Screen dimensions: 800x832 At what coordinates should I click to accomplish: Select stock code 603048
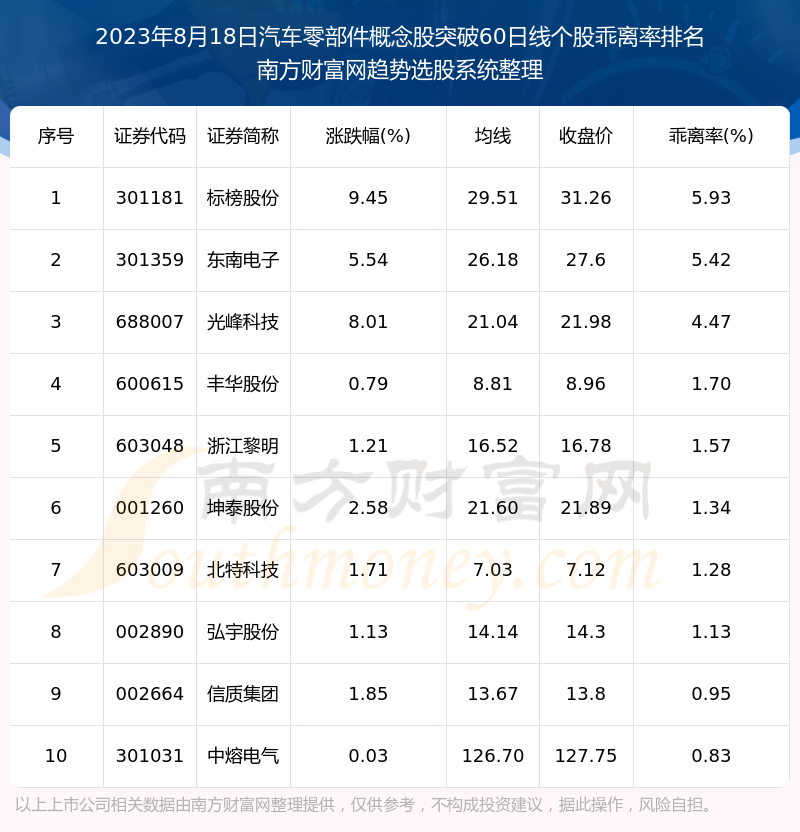150,446
